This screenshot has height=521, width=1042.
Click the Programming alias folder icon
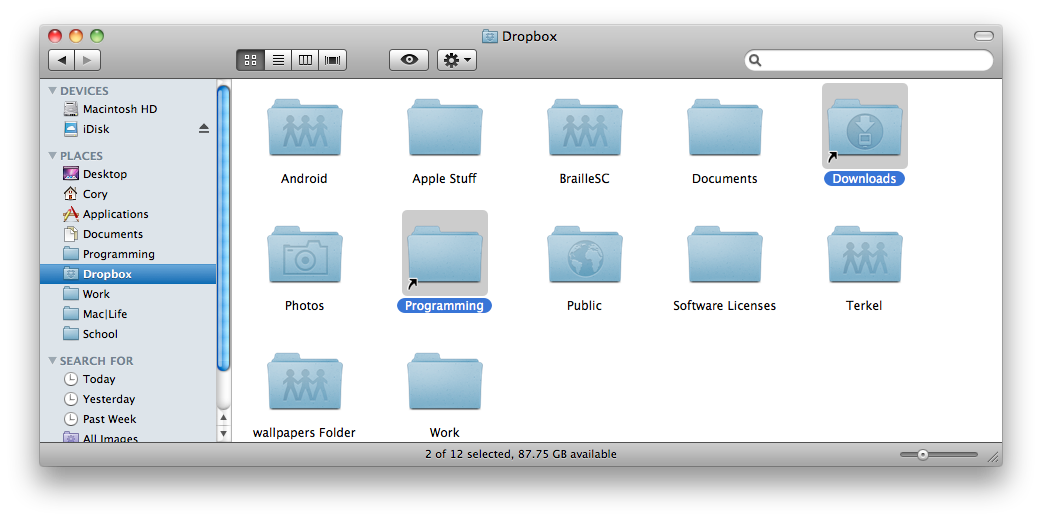pos(445,255)
